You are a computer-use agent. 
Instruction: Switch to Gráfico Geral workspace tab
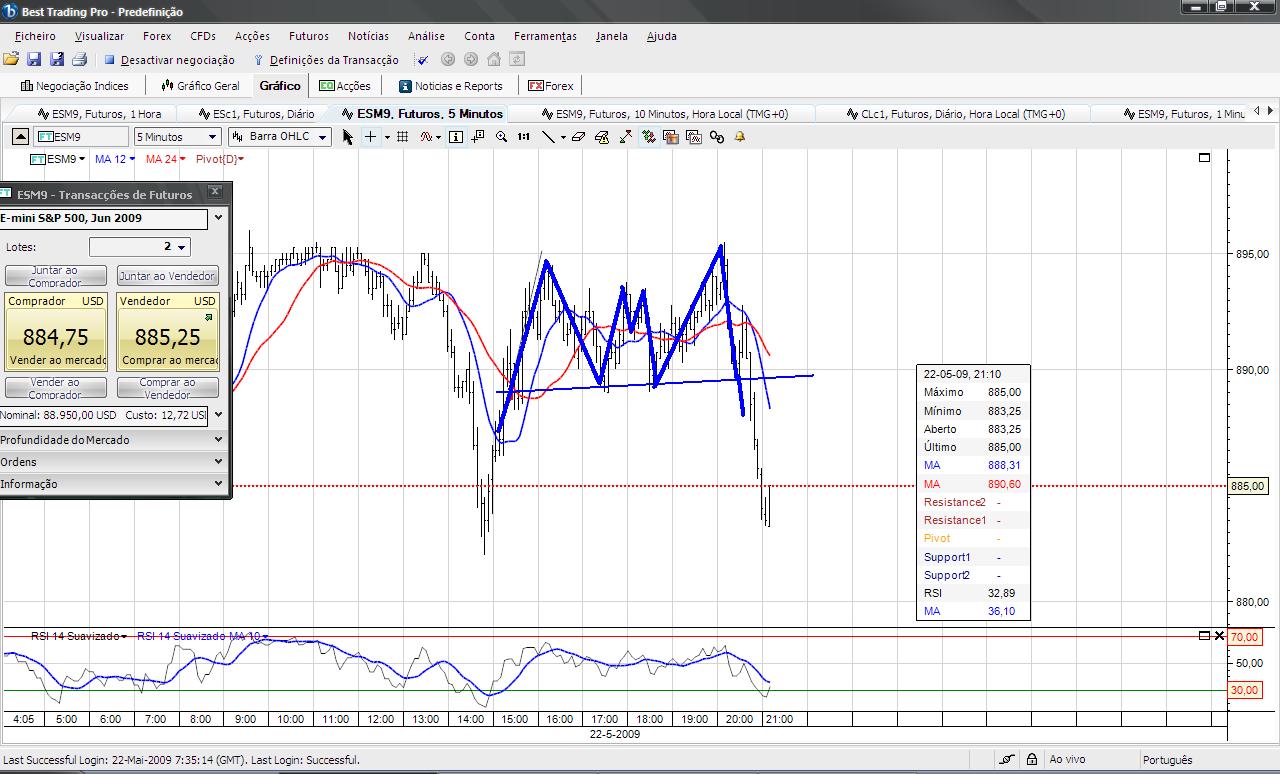(x=201, y=86)
